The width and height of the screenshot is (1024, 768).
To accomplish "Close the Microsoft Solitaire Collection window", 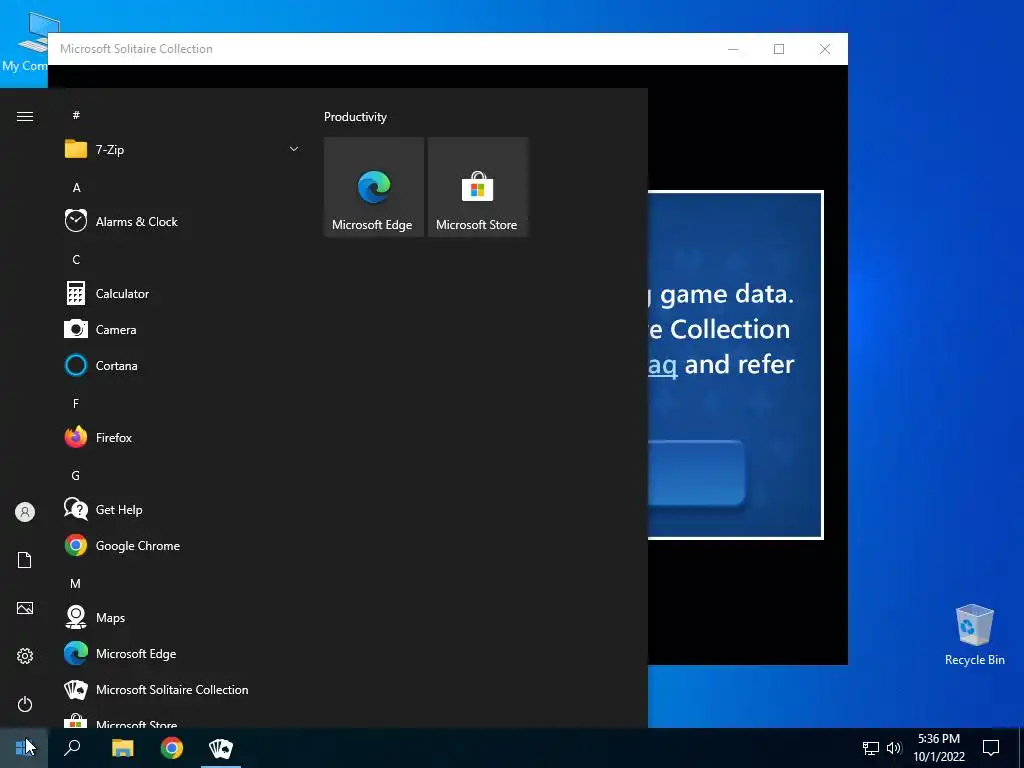I will pyautogui.click(x=825, y=49).
